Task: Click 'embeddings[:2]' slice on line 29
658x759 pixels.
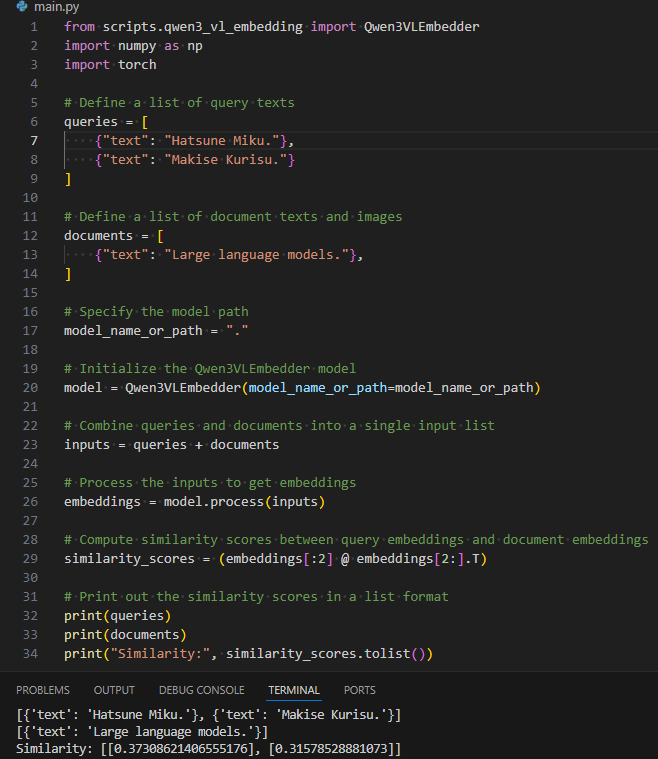Action: [x=279, y=559]
